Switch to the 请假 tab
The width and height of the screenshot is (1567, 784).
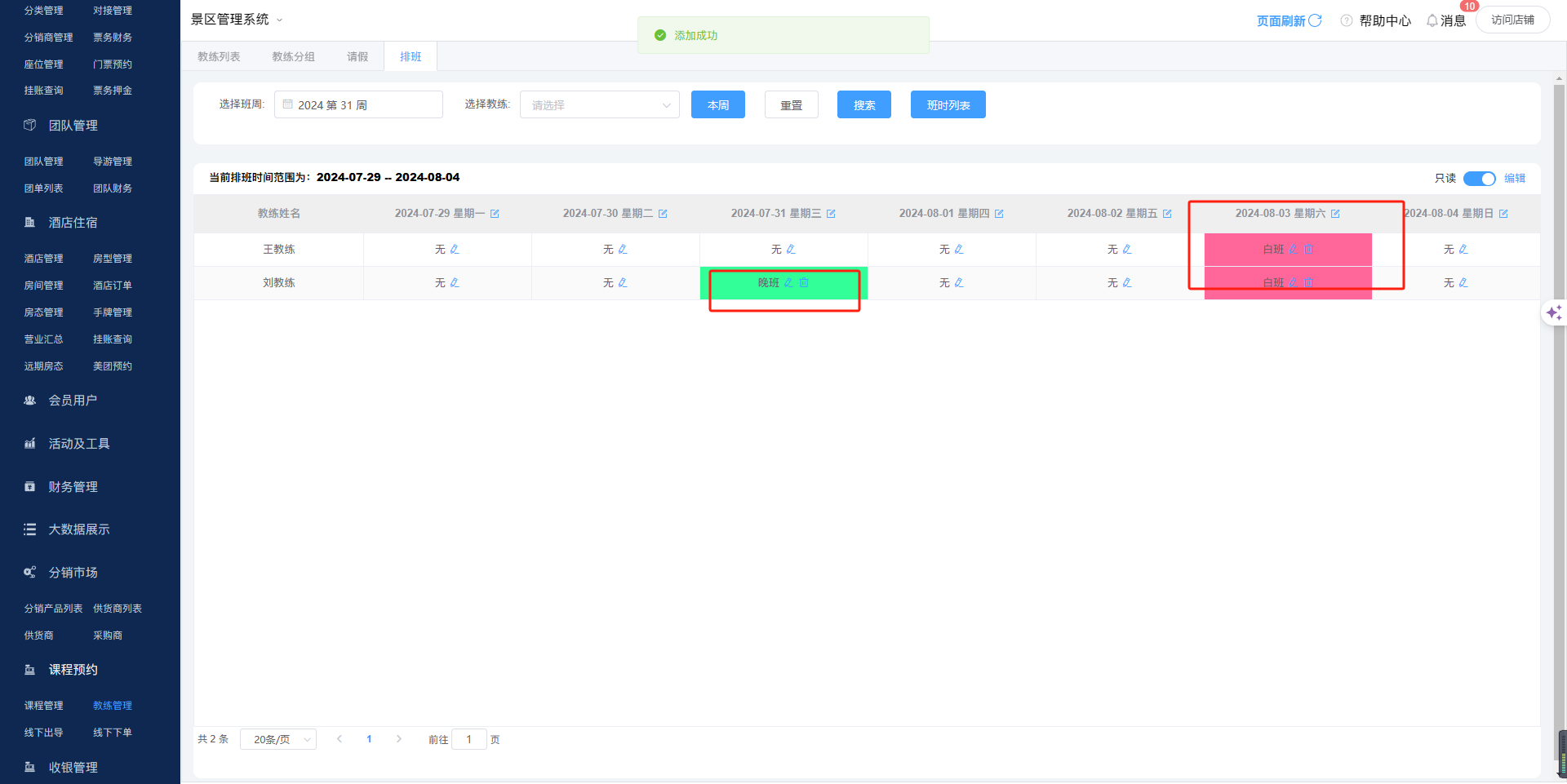[357, 56]
